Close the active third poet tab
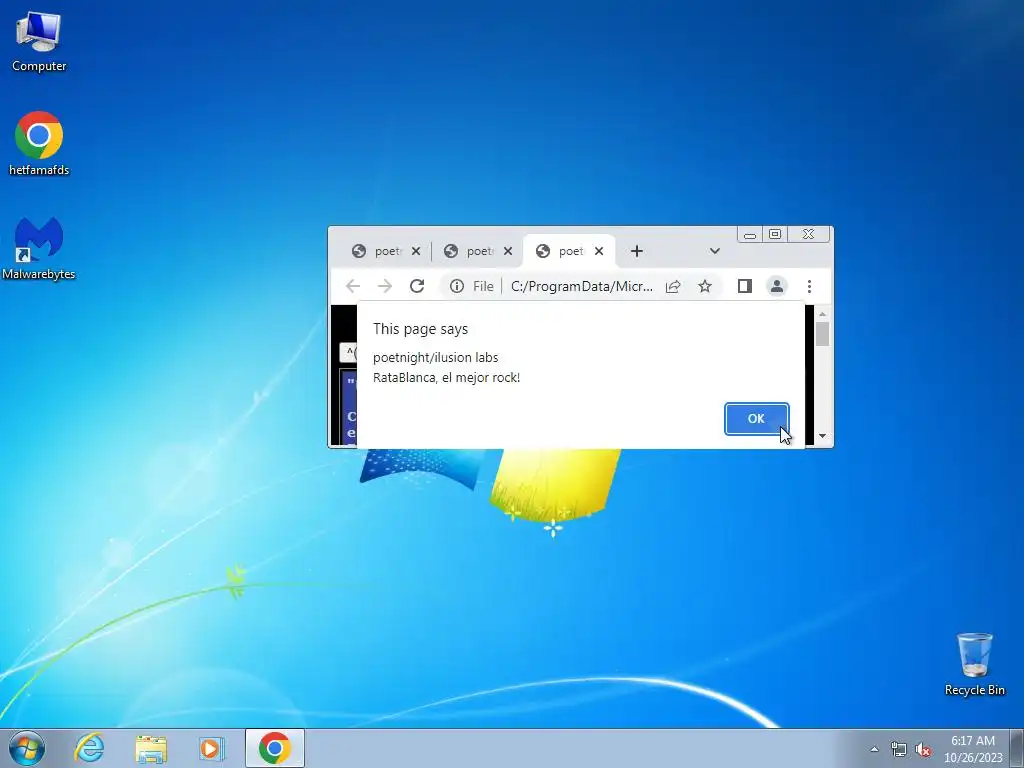1024x768 pixels. pyautogui.click(x=599, y=251)
